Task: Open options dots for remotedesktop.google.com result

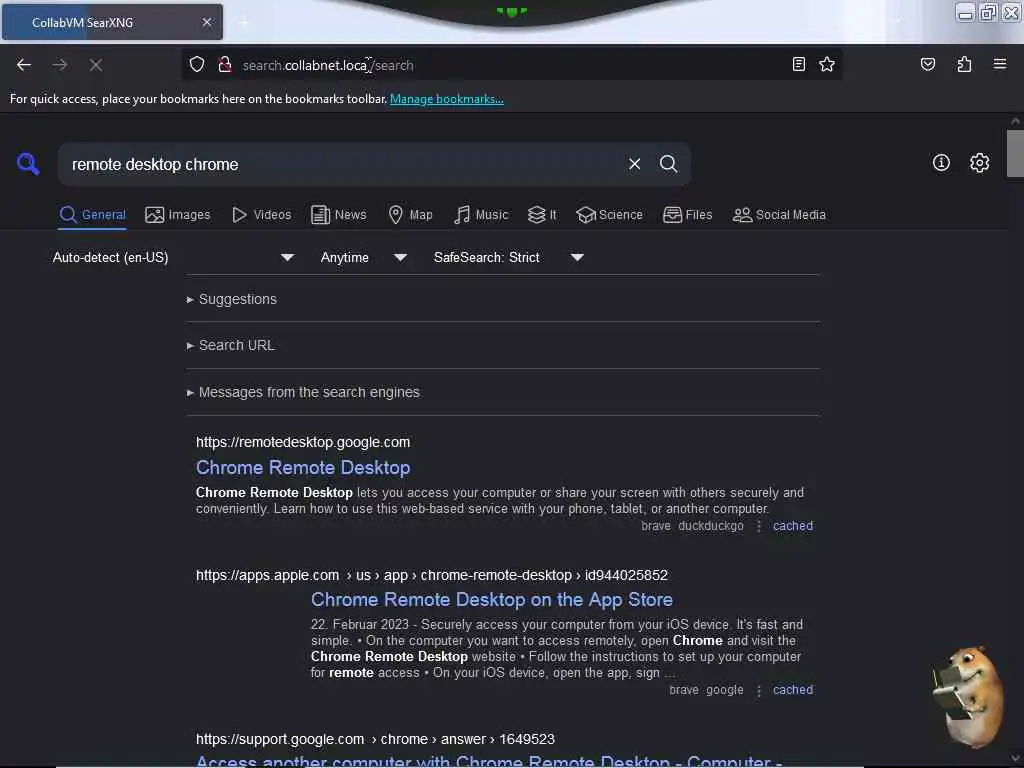Action: click(x=759, y=526)
